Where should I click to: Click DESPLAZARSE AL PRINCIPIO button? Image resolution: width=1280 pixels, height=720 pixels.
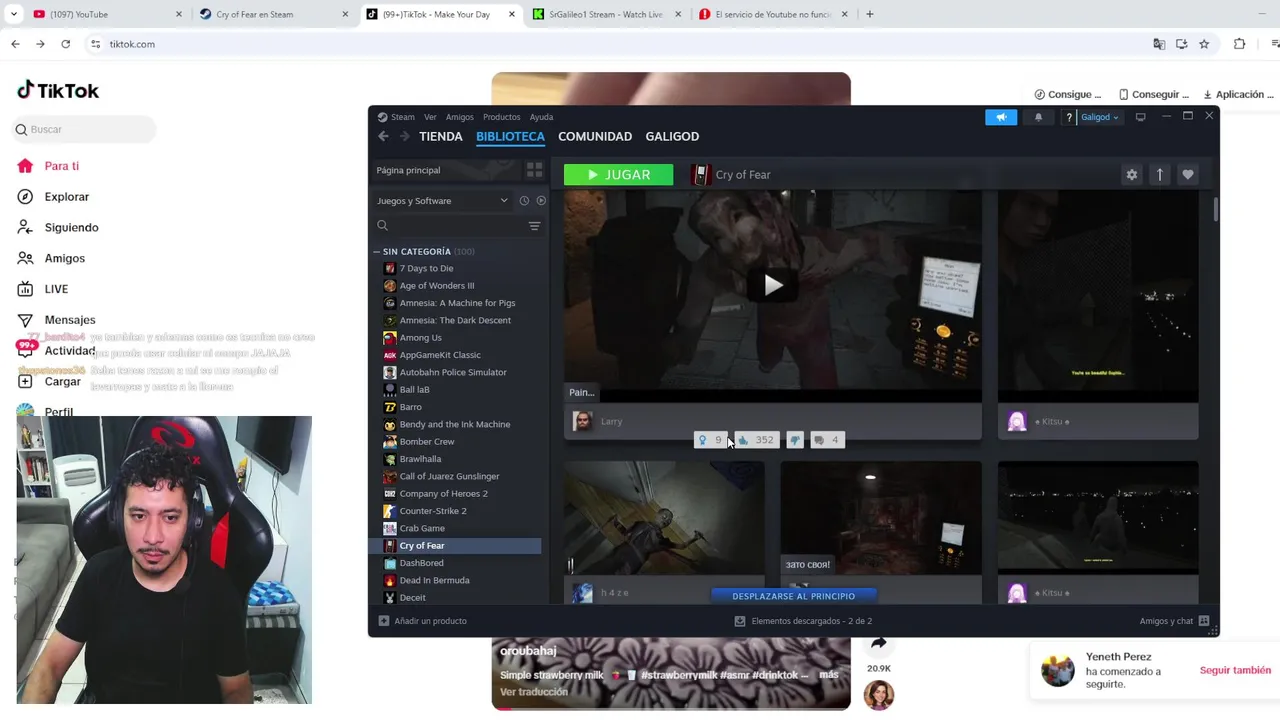click(x=794, y=596)
